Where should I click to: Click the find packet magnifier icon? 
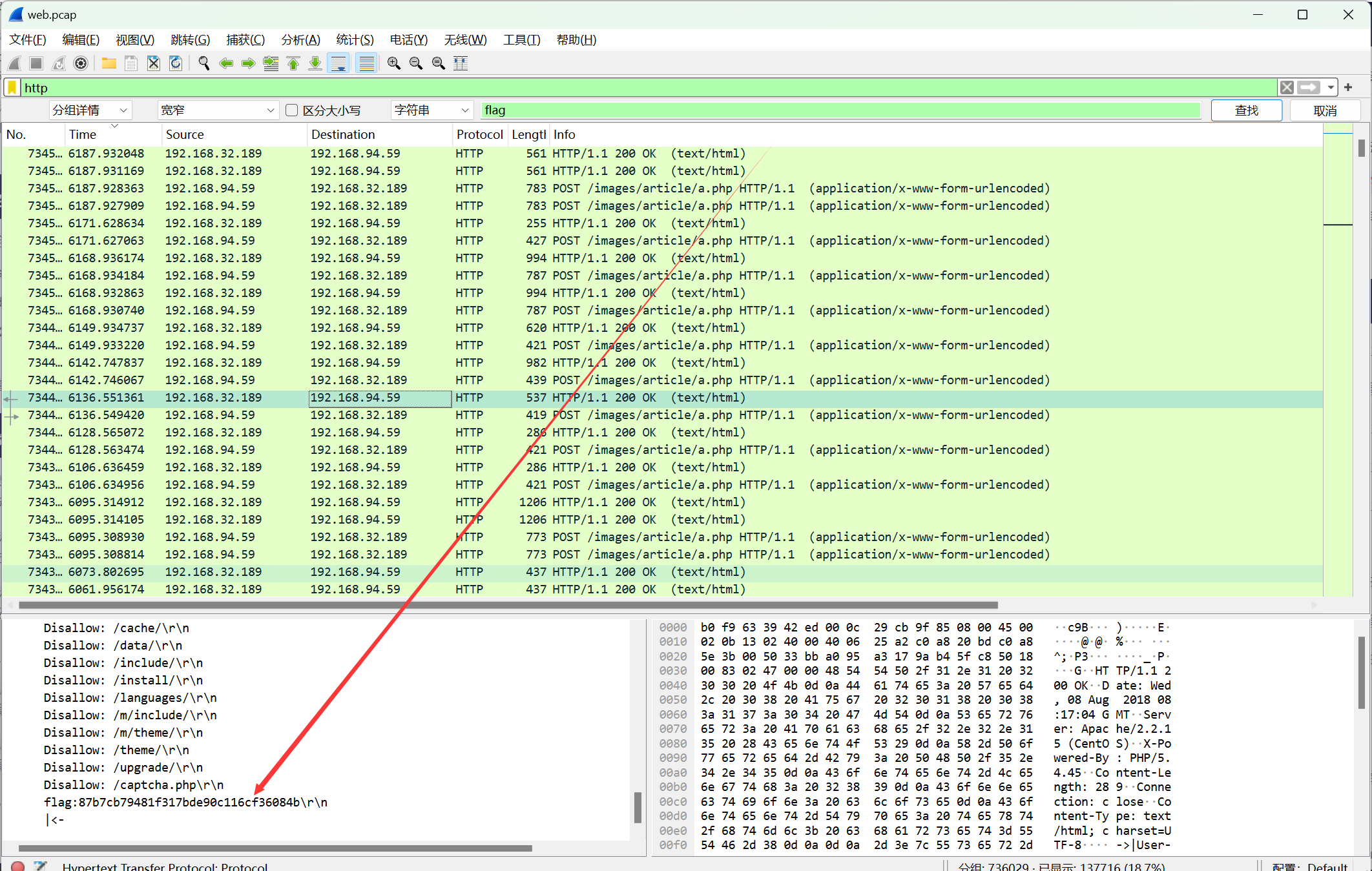coord(204,63)
